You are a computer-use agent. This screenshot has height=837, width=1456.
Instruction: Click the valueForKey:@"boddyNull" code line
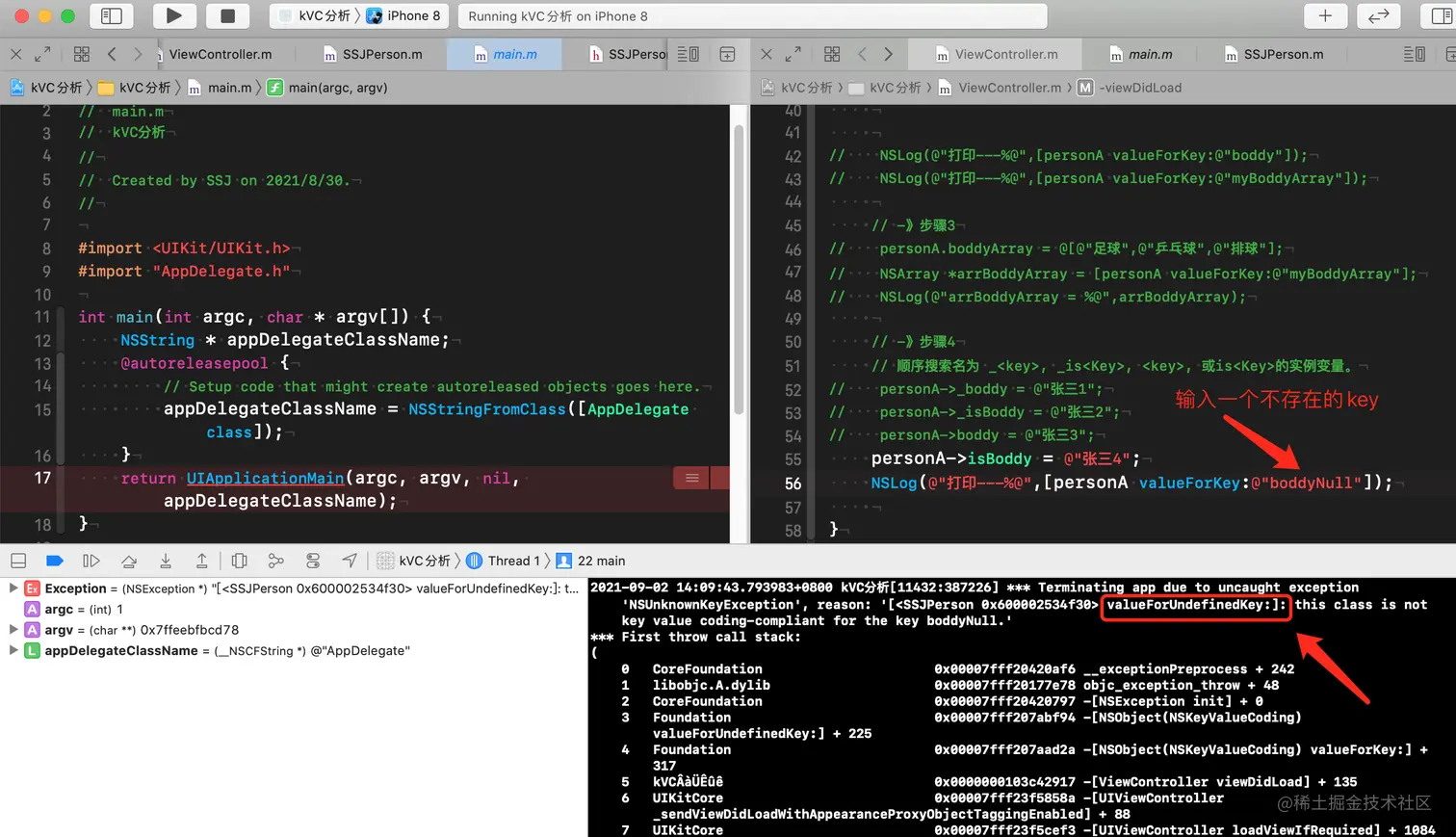[x=1131, y=483]
